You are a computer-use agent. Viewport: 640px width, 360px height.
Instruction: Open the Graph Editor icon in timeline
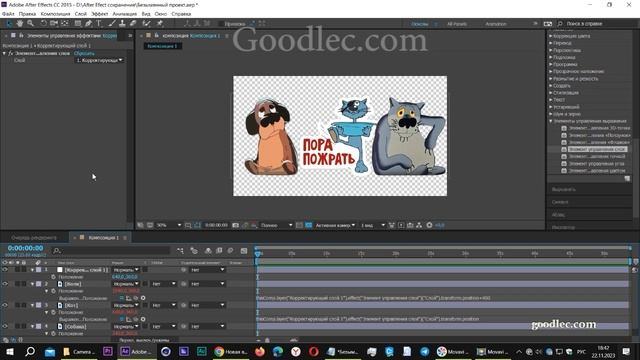[x=244, y=251]
